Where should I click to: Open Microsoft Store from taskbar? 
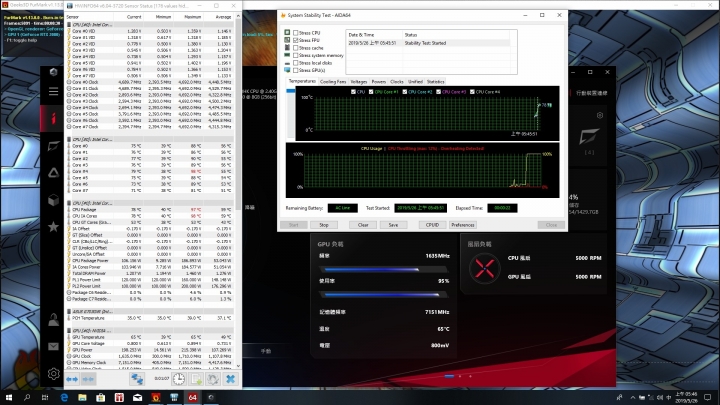[x=101, y=397]
